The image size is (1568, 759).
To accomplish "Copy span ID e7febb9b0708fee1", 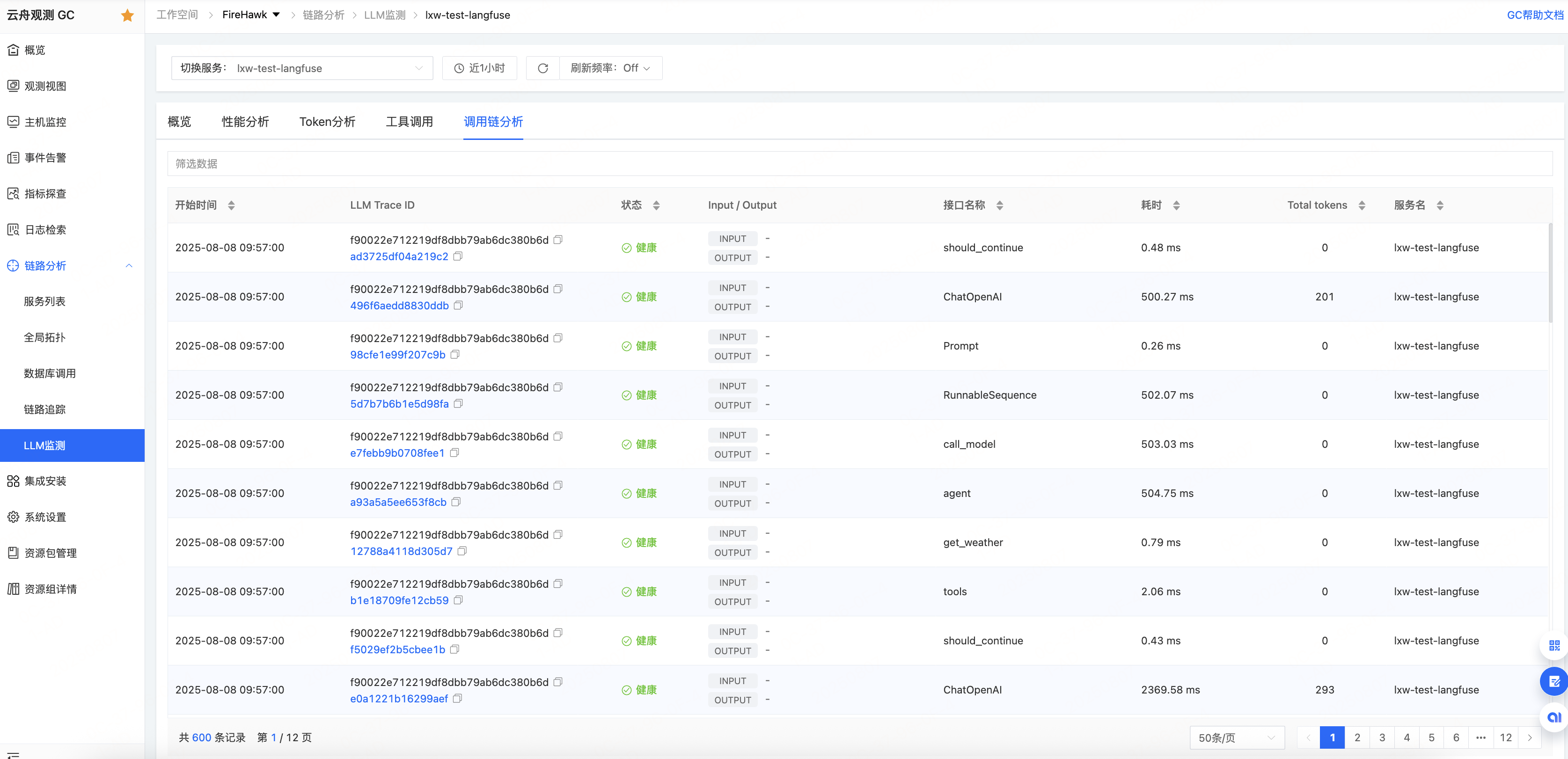I will [x=454, y=453].
